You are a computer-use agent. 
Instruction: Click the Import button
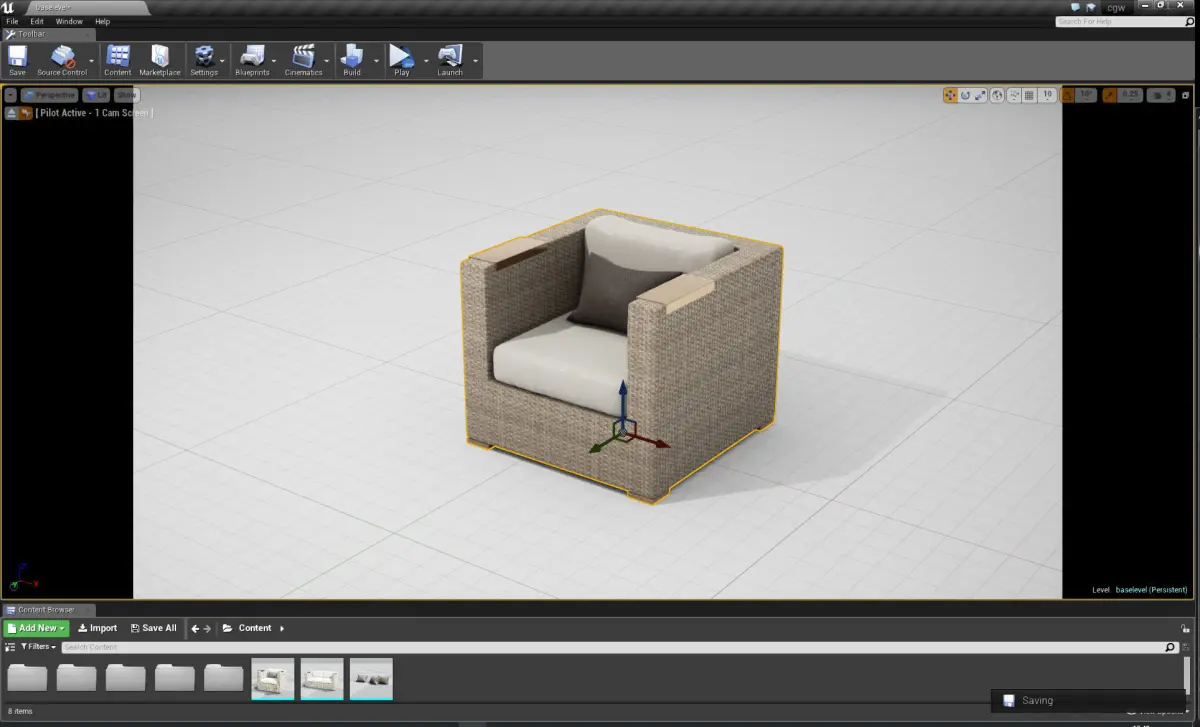tap(97, 628)
